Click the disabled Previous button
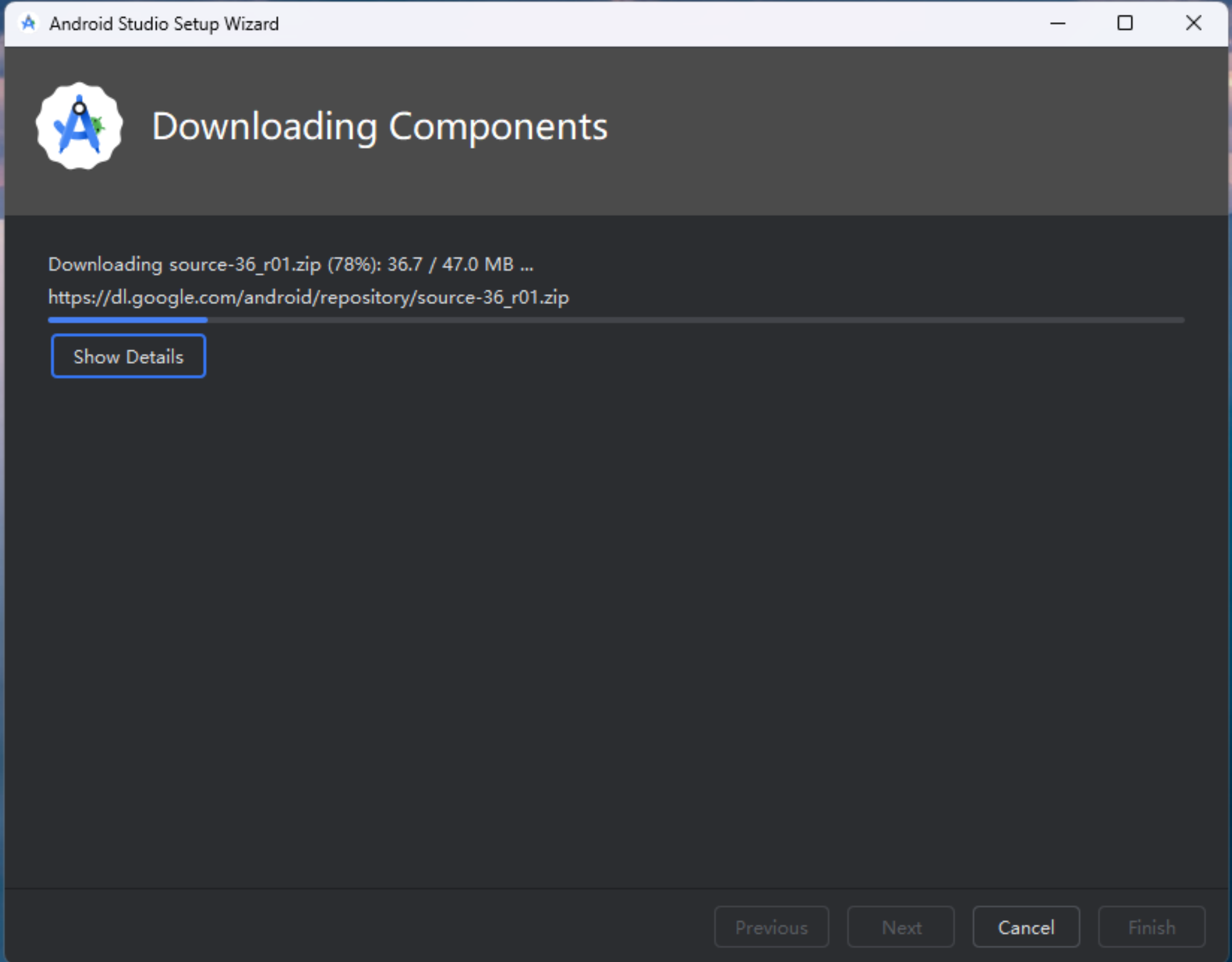Viewport: 1232px width, 962px height. pos(771,927)
